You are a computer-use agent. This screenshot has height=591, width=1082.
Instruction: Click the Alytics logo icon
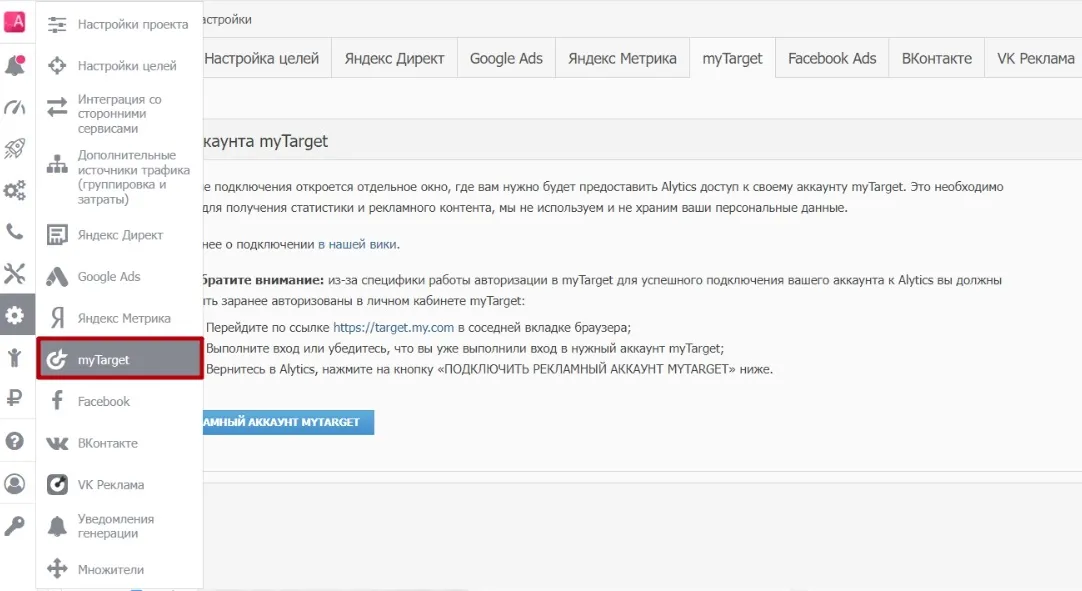tap(14, 21)
